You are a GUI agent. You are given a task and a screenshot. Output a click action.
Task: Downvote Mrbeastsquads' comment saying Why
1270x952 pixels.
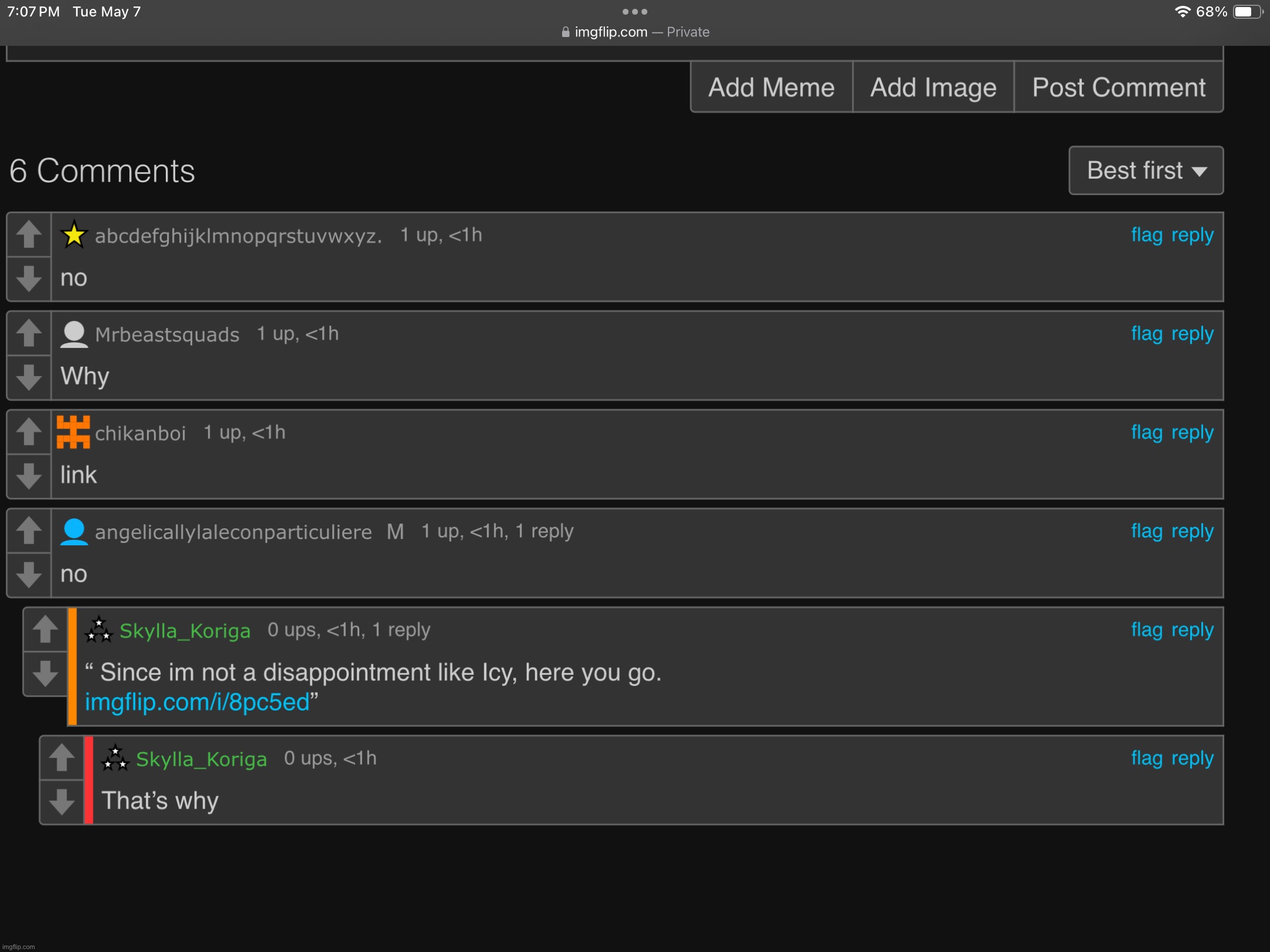click(28, 378)
